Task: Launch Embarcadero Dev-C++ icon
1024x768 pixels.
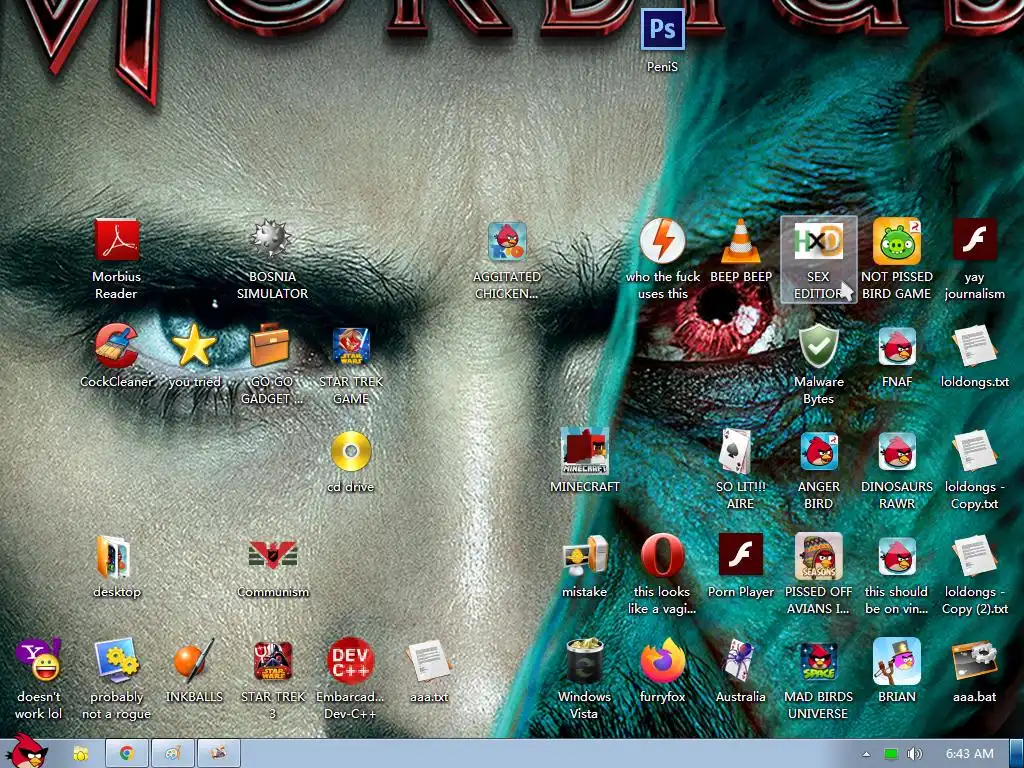Action: [350, 660]
